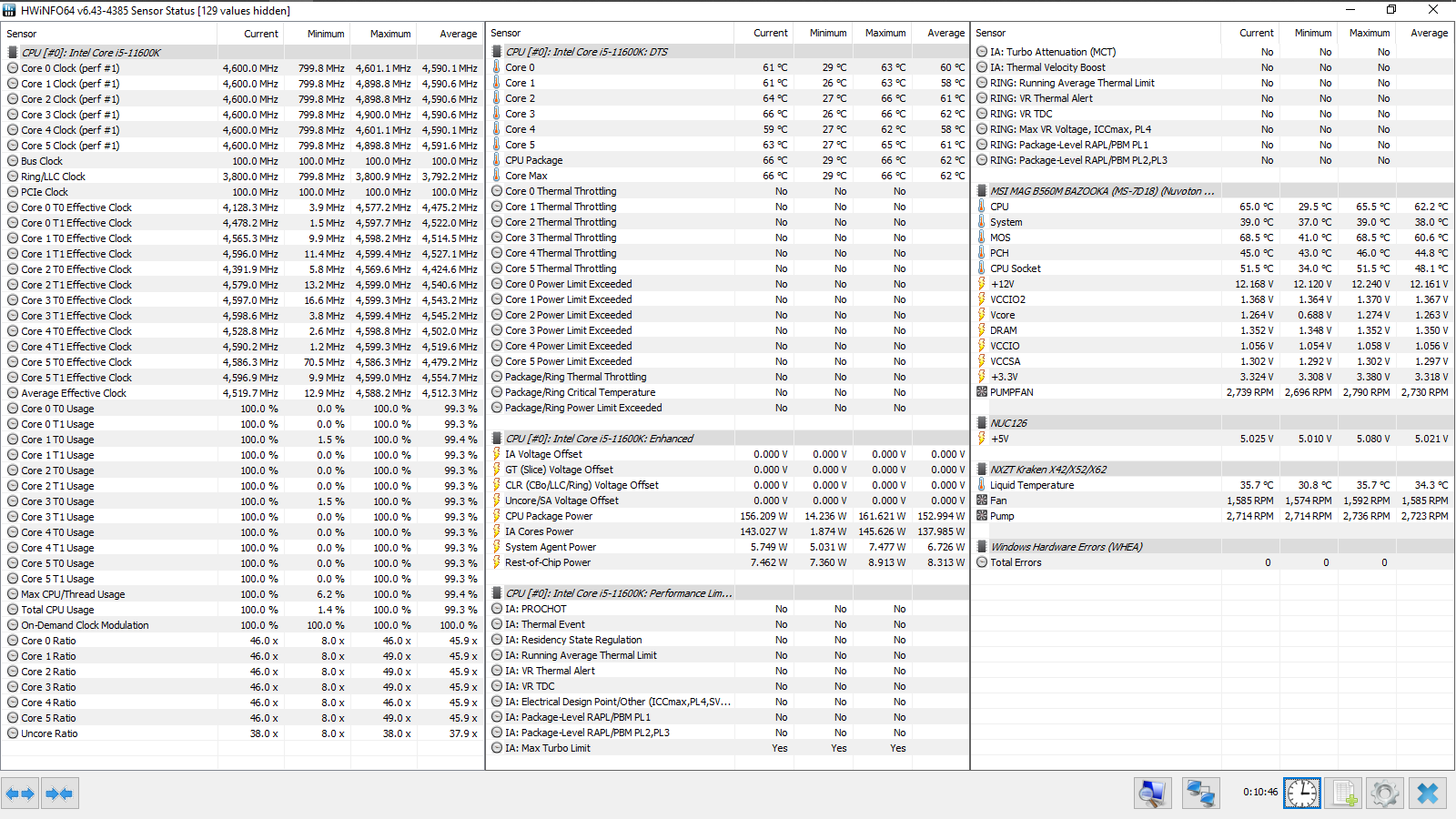Click the thermometer icon for CPU Package temperature

pyautogui.click(x=497, y=160)
